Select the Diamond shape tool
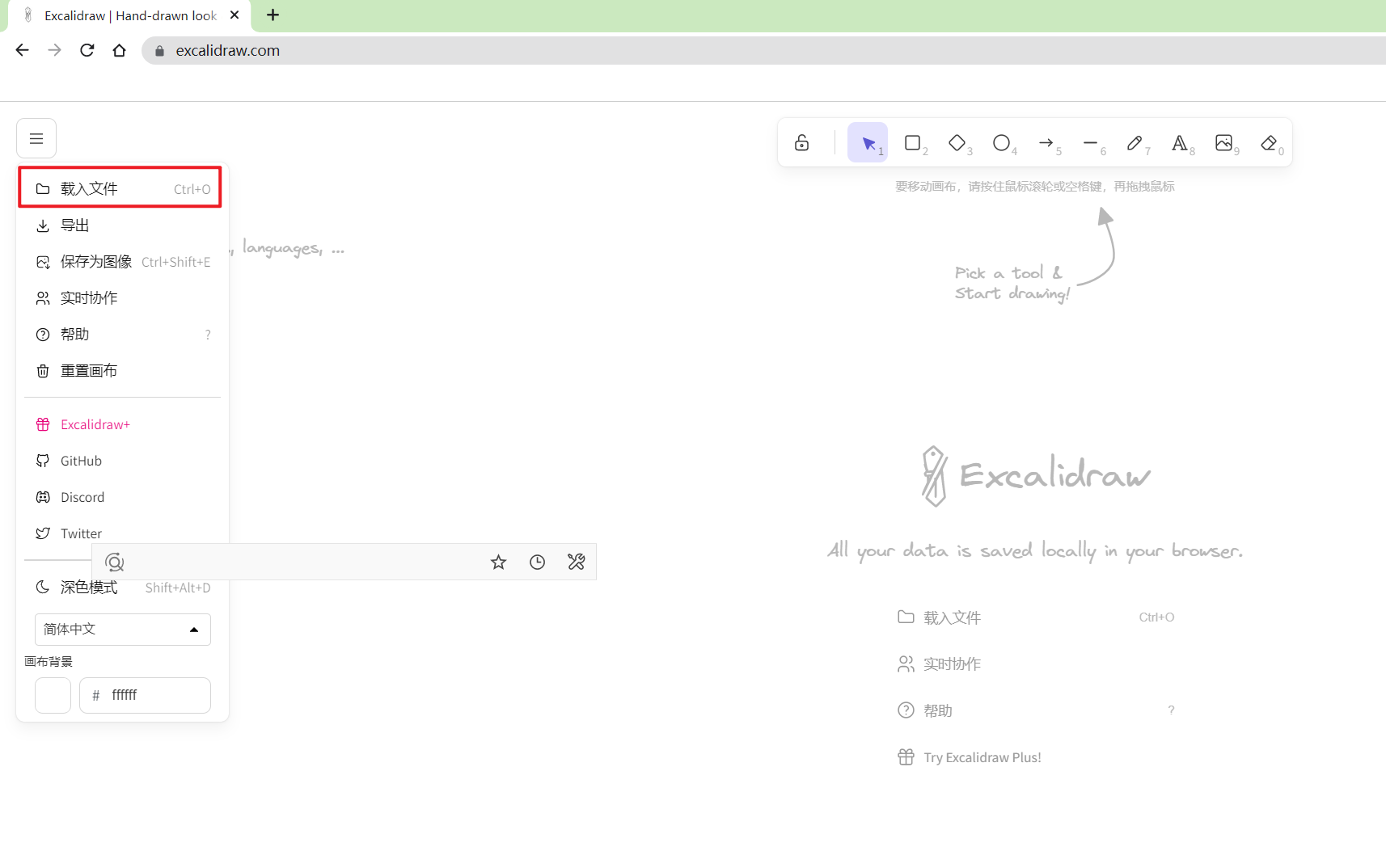The height and width of the screenshot is (868, 1386). point(957,142)
